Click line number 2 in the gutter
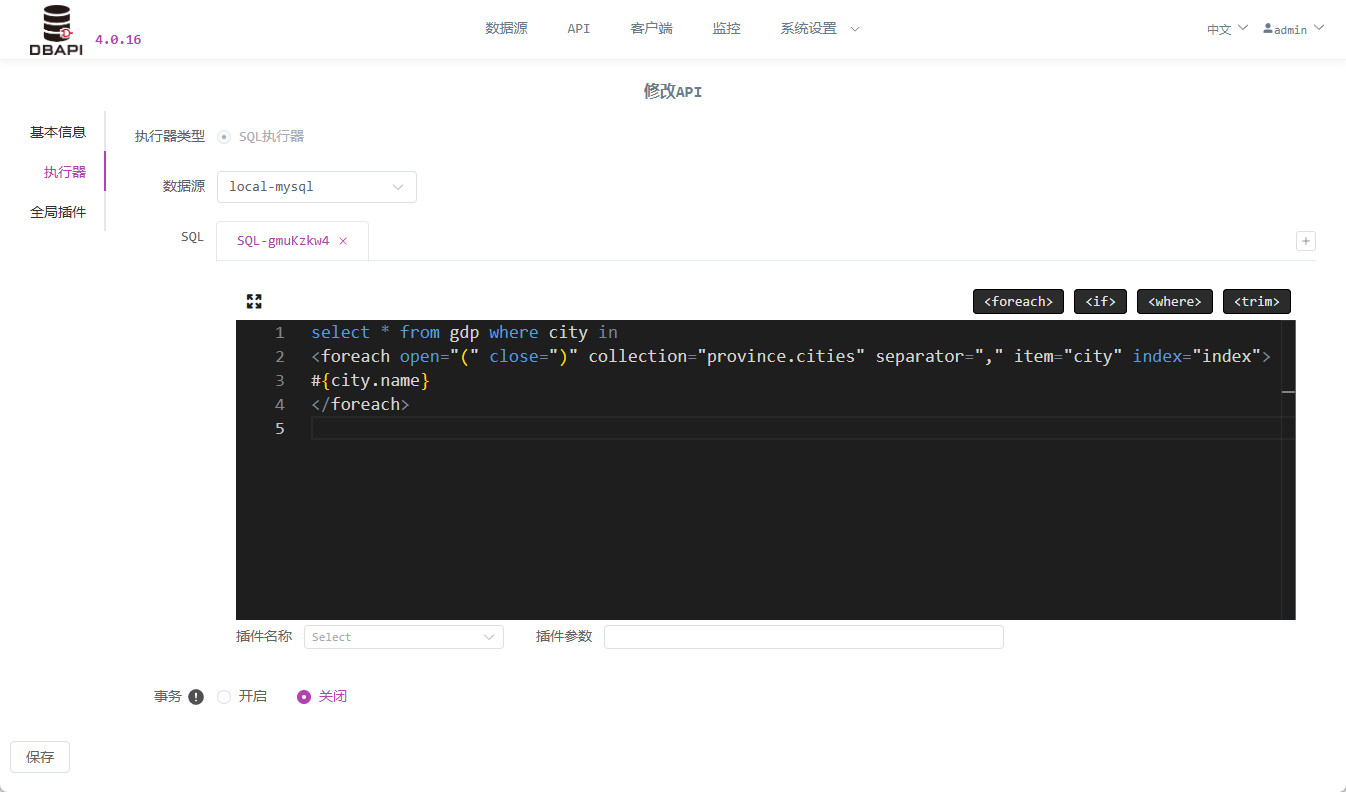 [x=280, y=356]
